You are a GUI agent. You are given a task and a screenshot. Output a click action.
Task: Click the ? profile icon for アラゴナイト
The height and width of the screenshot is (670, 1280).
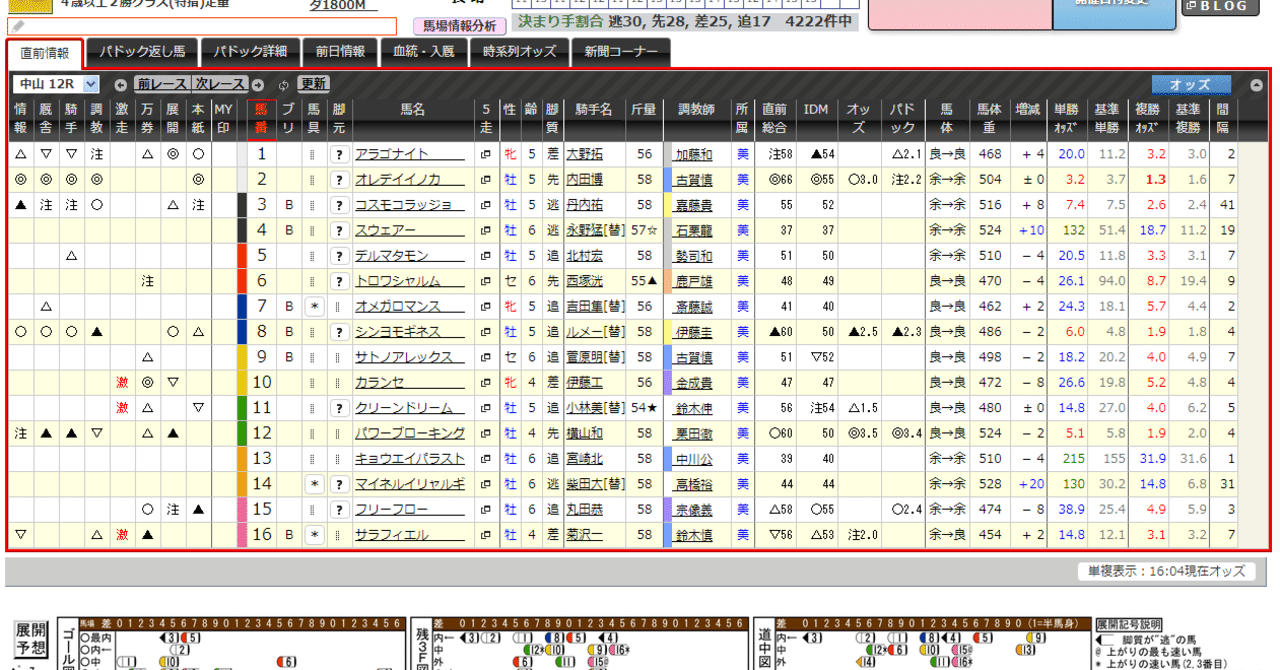click(x=339, y=155)
